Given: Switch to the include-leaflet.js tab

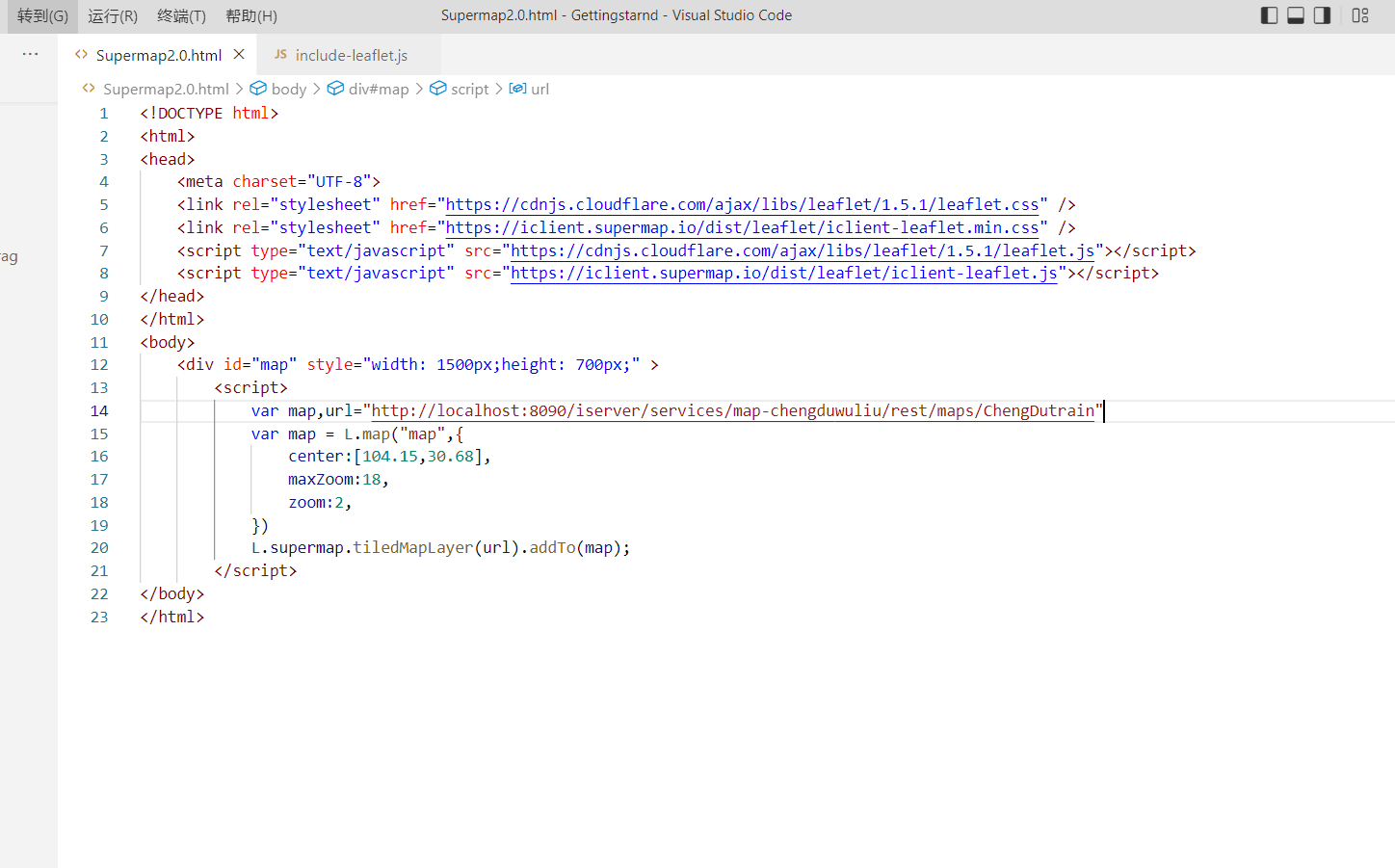Looking at the screenshot, I should pos(351,55).
